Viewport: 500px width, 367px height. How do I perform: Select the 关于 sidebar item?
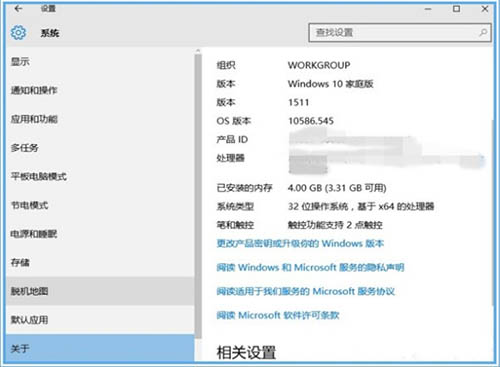coord(100,349)
